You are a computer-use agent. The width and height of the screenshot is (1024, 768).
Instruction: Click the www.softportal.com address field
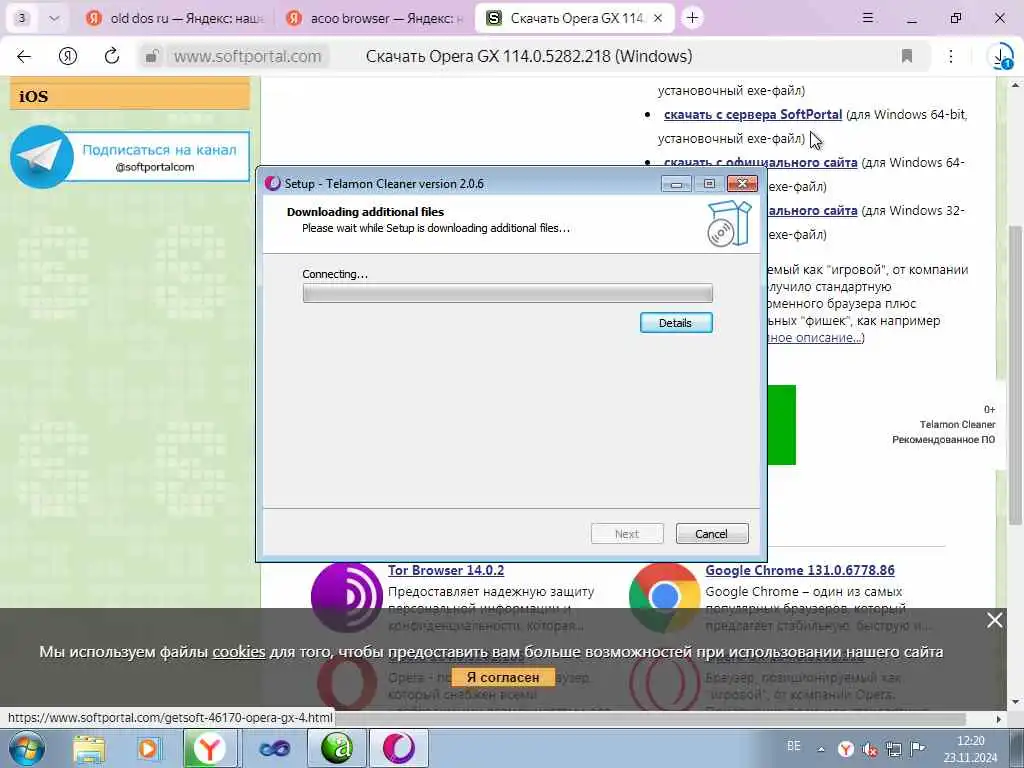(x=248, y=56)
